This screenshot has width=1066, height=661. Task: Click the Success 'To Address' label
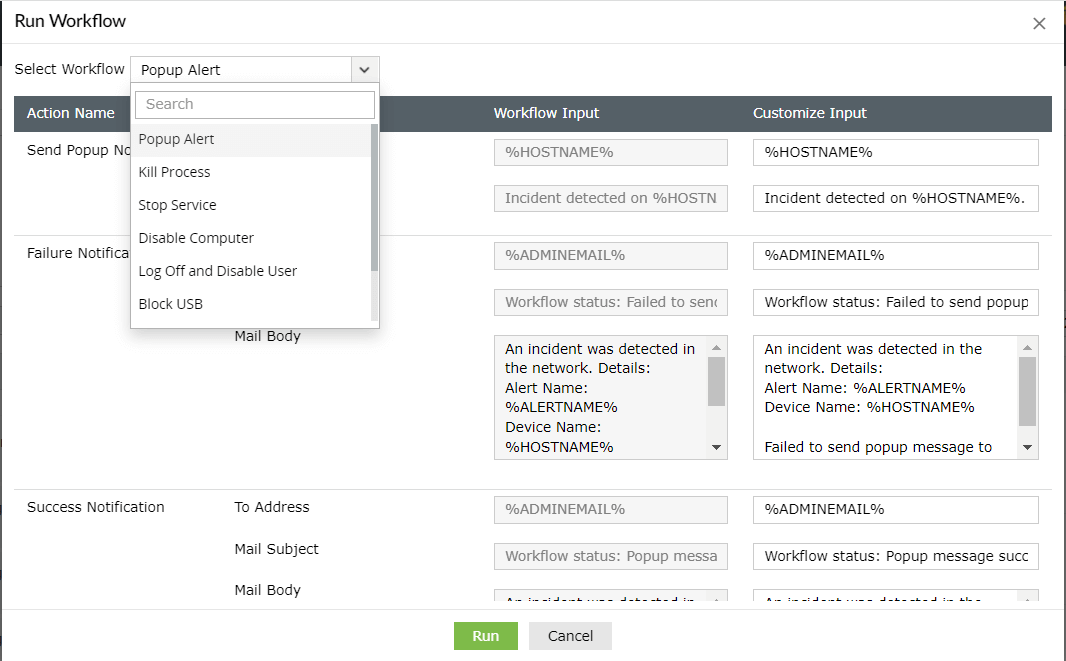click(272, 507)
